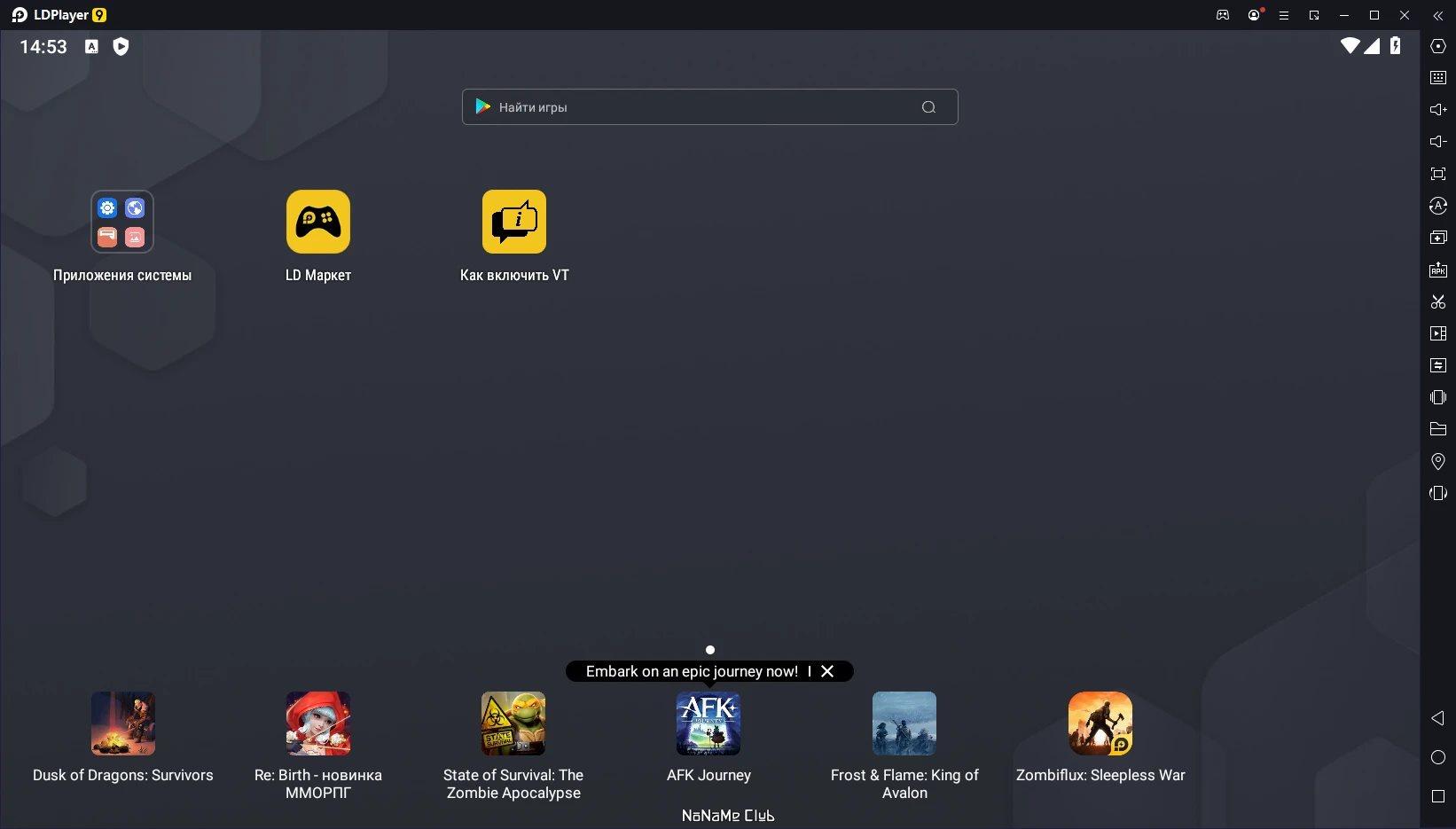Open the multi-instance manager icon
Viewport: 1456px width, 829px height.
coord(1438,238)
